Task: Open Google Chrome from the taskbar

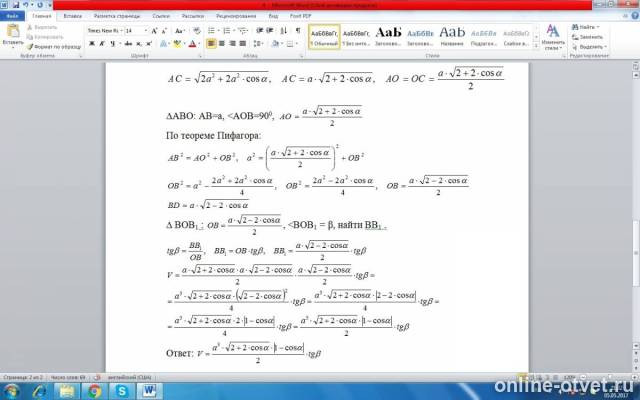Action: tap(94, 391)
